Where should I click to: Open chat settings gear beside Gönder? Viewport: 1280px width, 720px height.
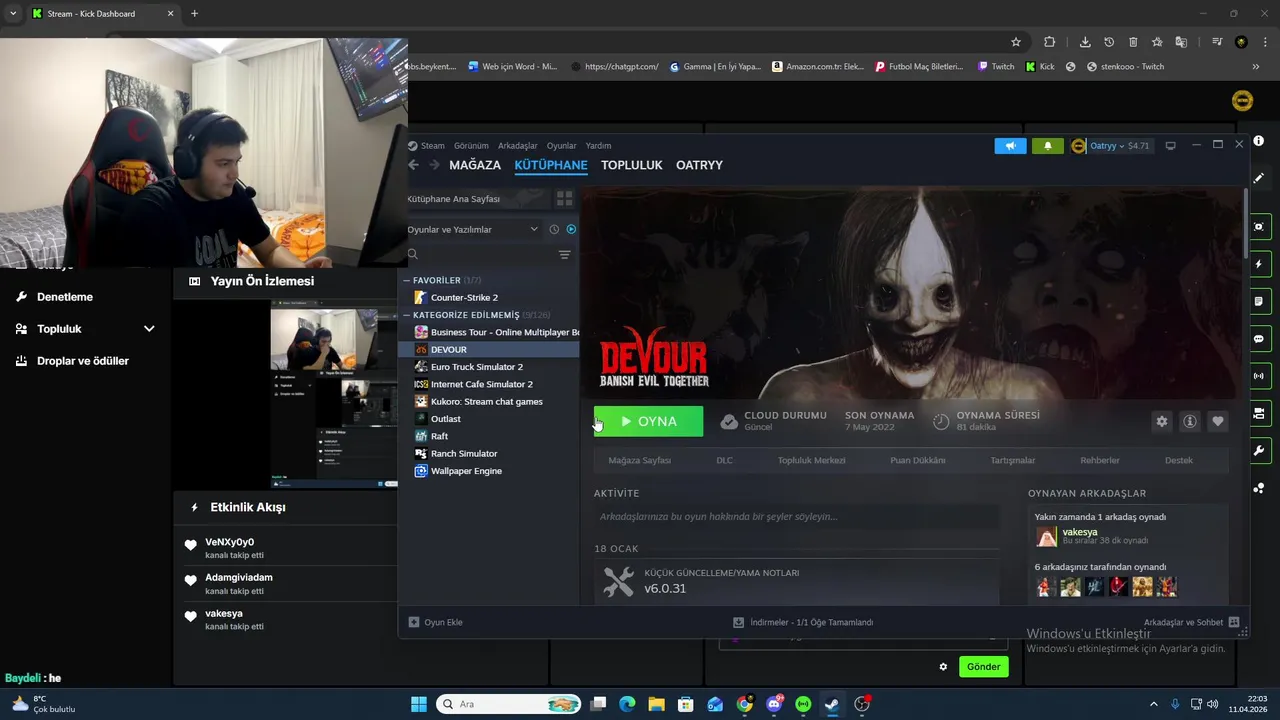click(x=942, y=667)
